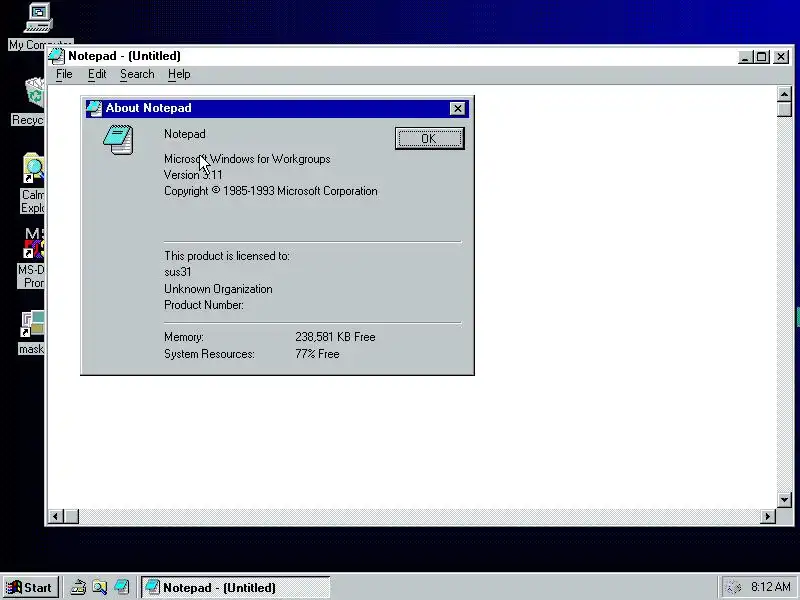Close the About Notepad dialog
The width and height of the screenshot is (800, 600).
pos(458,109)
